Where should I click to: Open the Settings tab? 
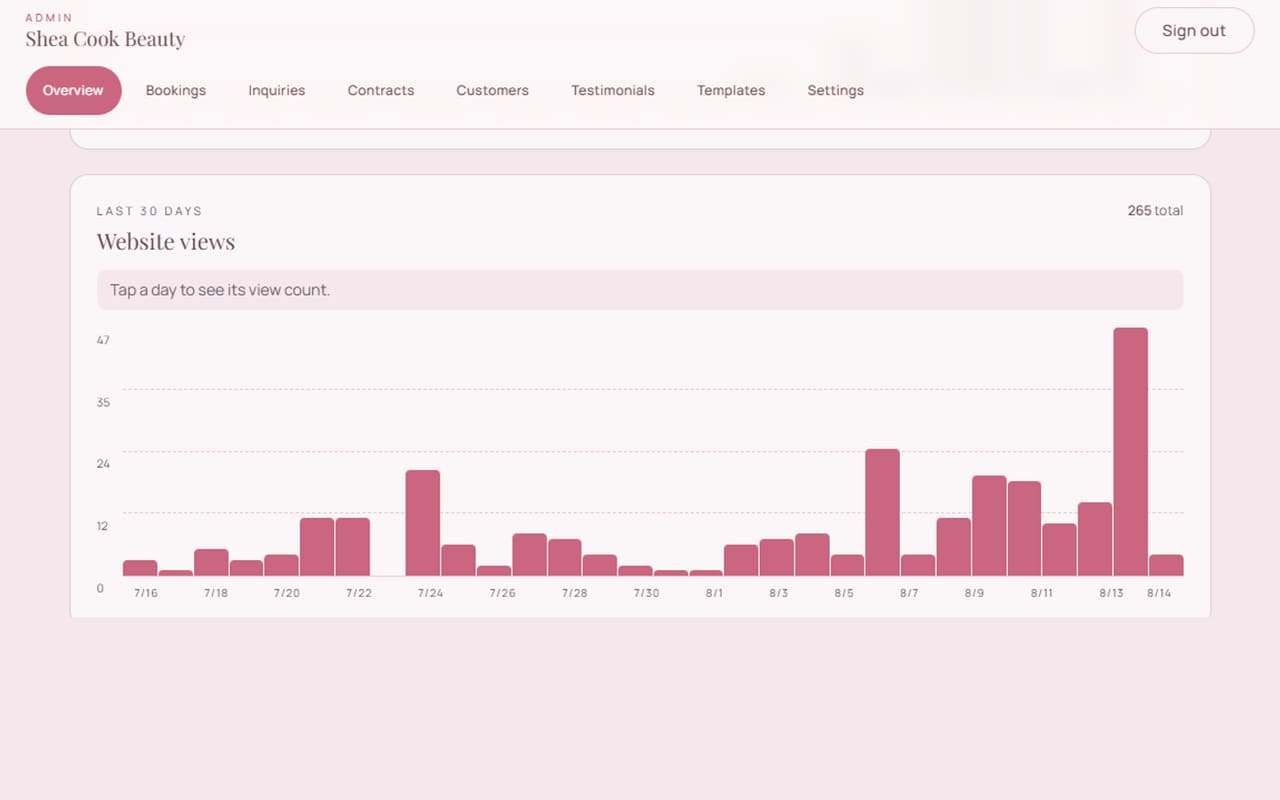836,90
